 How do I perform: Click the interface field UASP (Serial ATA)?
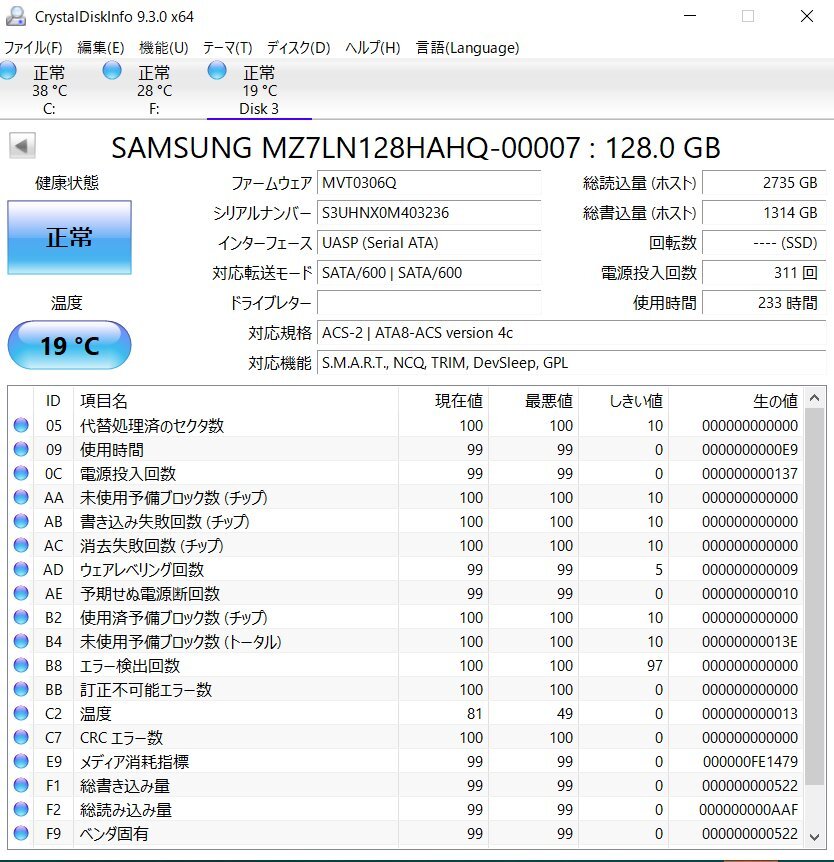(x=429, y=243)
